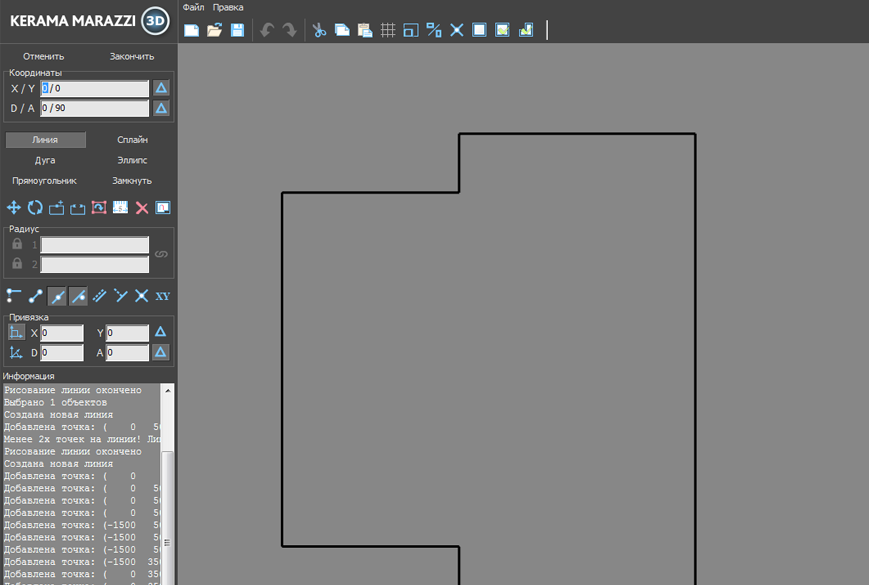Select the Rotate tool (circular arrows)
869x585 pixels.
(x=35, y=208)
